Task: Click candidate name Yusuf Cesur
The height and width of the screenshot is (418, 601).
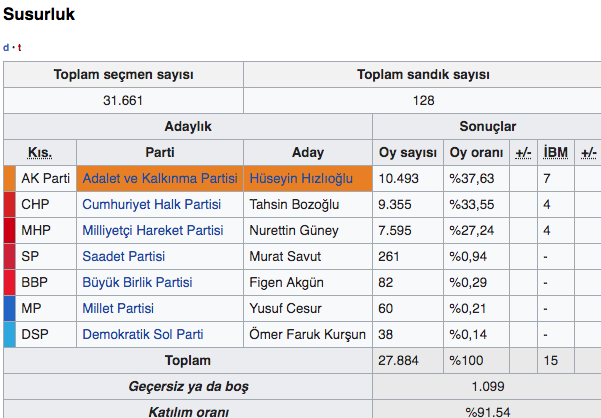Action: [x=285, y=308]
